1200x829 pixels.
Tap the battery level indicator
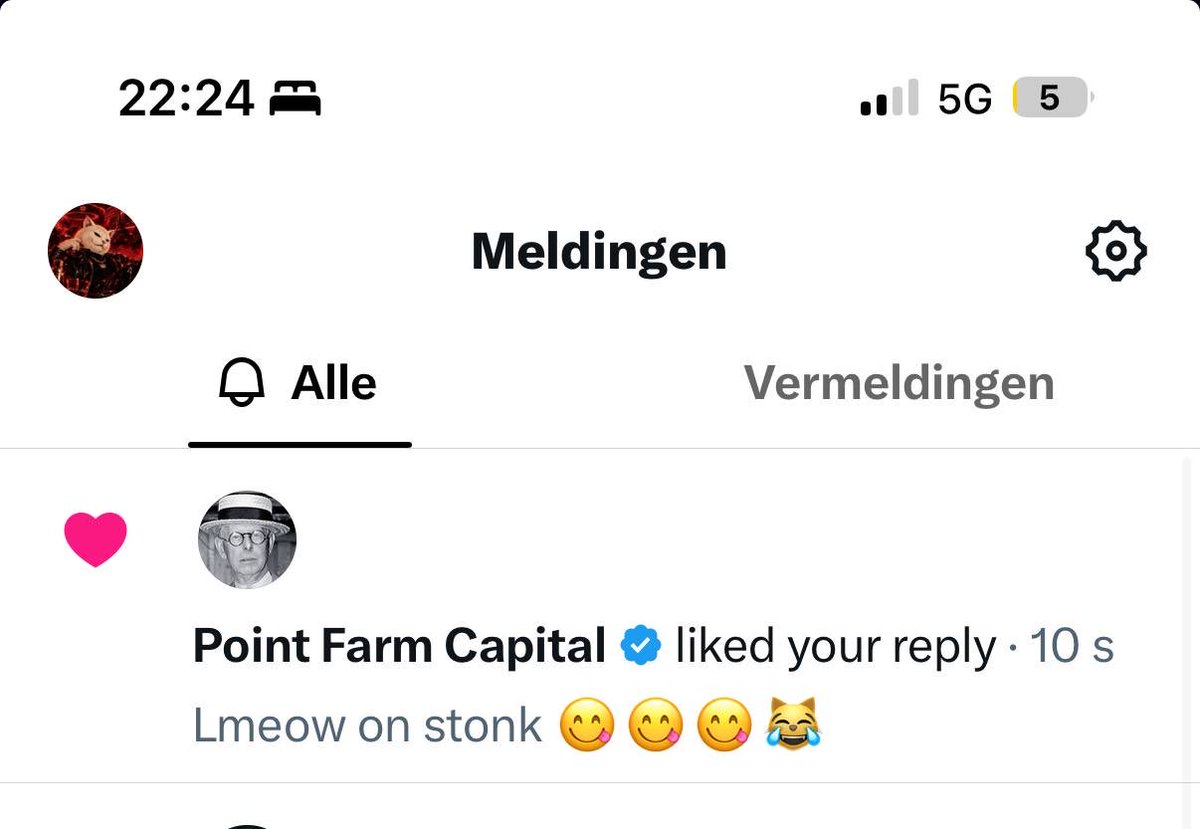point(1053,99)
